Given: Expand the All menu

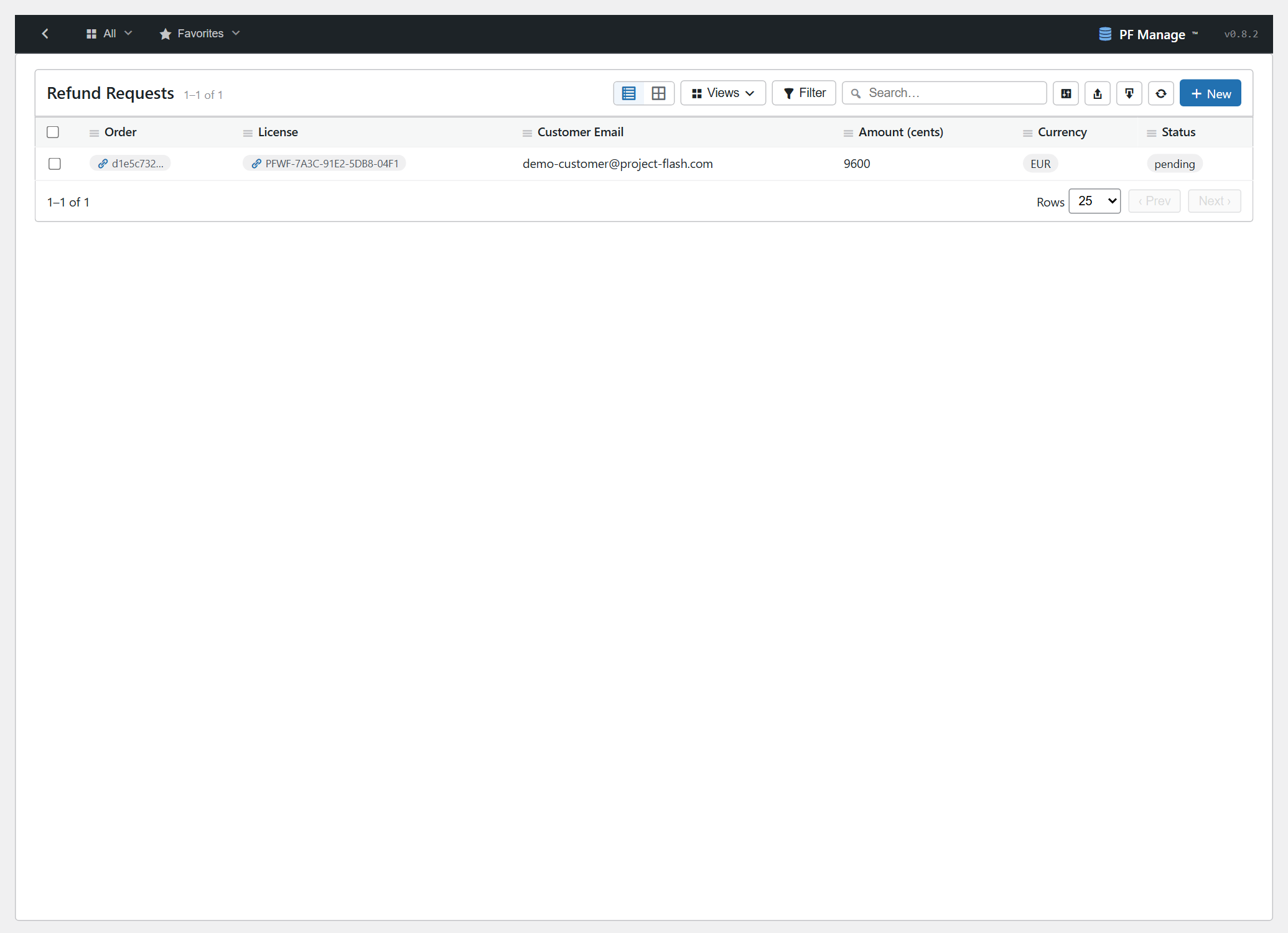Looking at the screenshot, I should click(109, 34).
